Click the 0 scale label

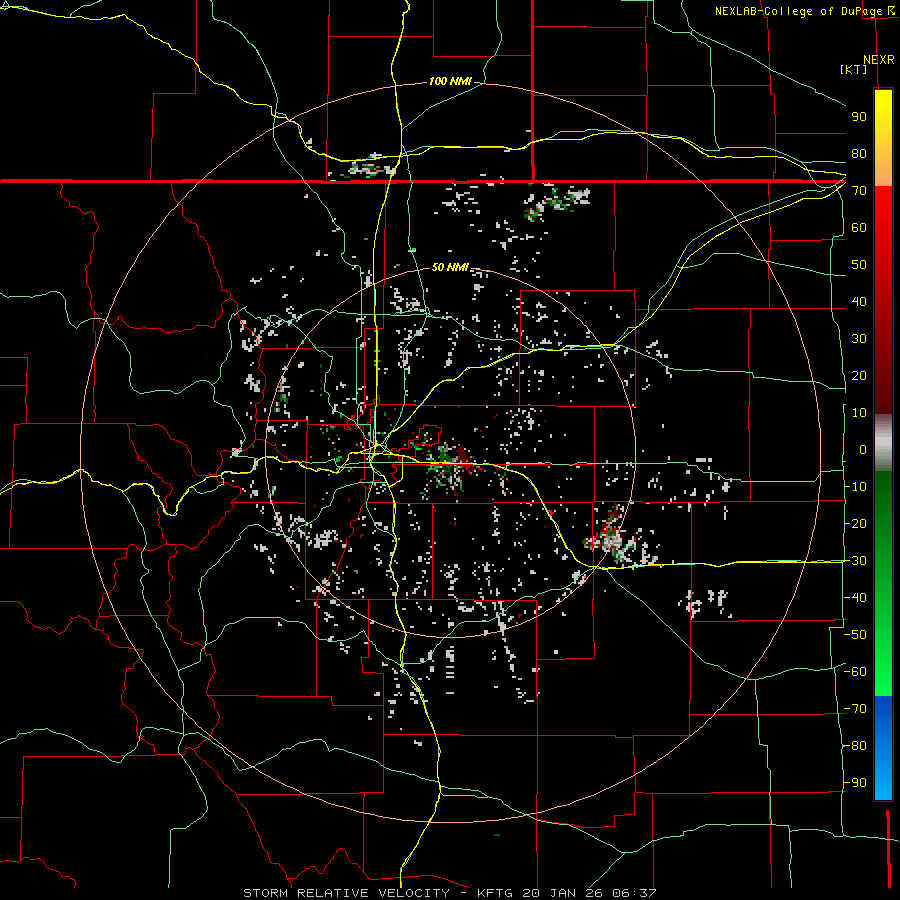click(863, 450)
